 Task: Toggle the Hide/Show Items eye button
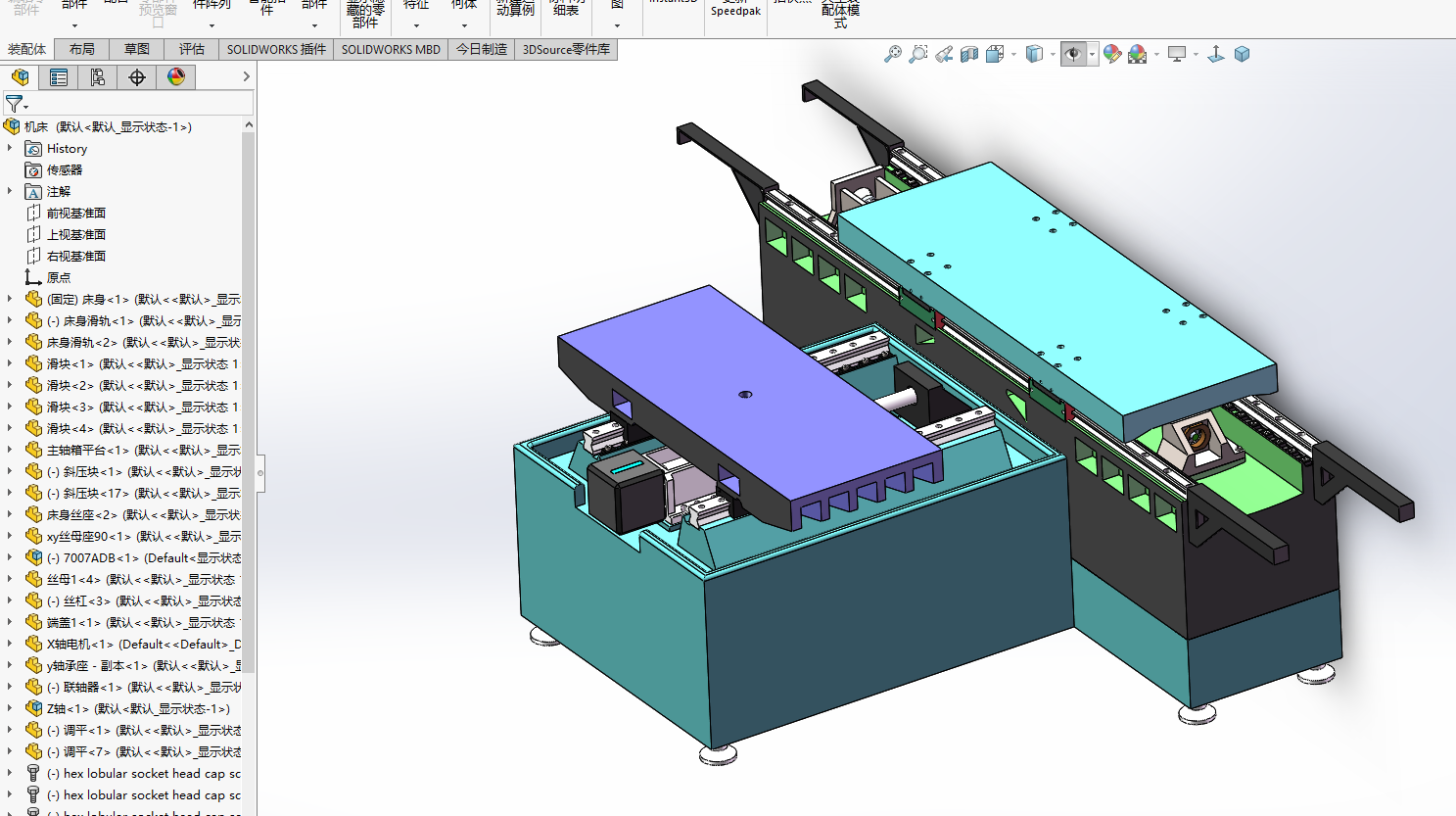pos(1074,54)
